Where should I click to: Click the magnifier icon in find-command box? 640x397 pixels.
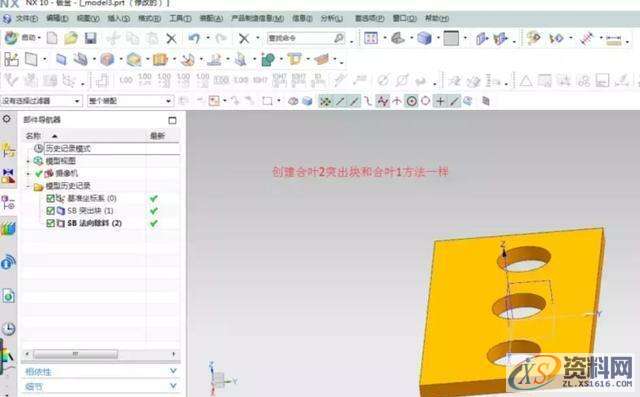(x=338, y=38)
